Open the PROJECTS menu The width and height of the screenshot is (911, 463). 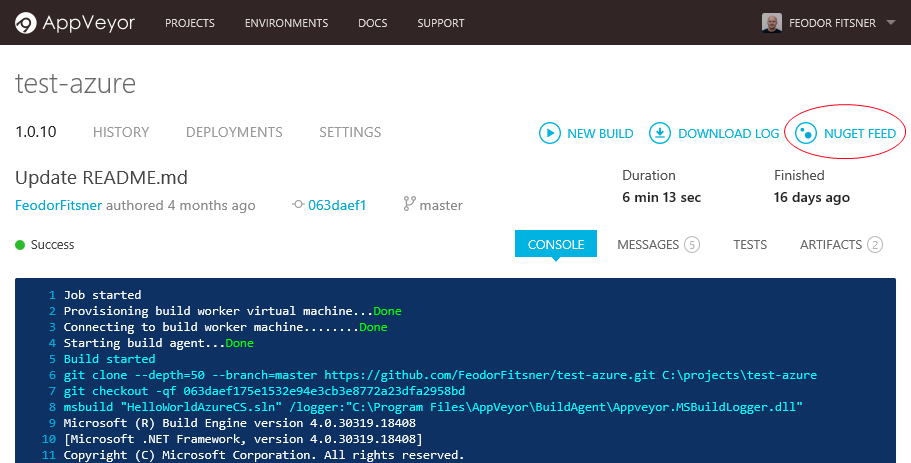click(x=189, y=23)
